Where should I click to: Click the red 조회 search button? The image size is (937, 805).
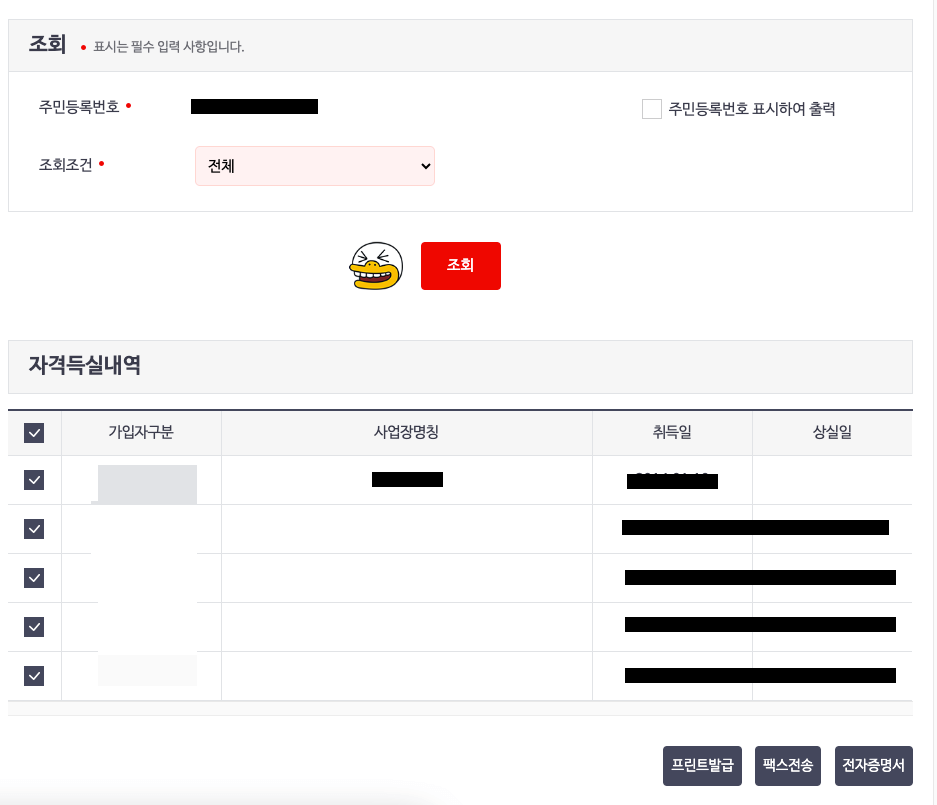pos(461,265)
